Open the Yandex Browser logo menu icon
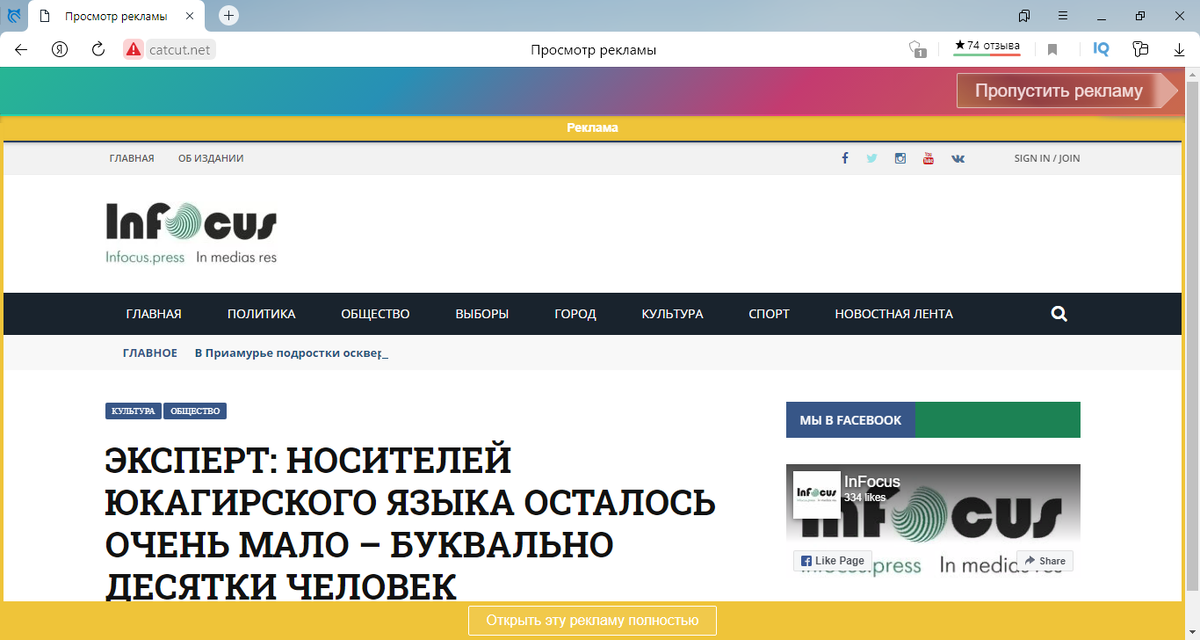The image size is (1200, 640). coord(14,16)
